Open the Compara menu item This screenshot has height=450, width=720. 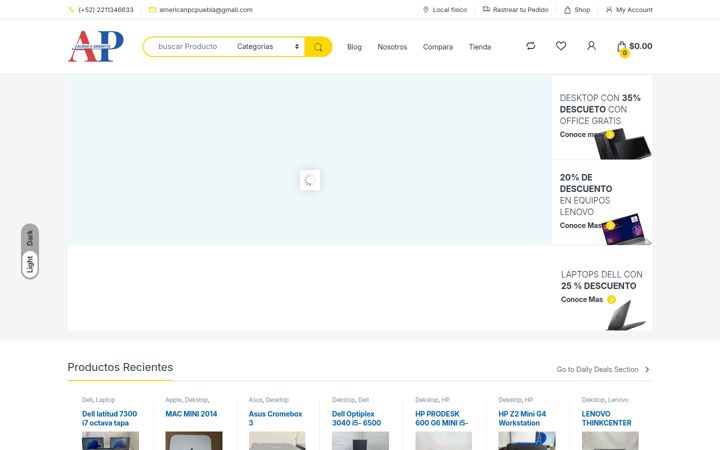pyautogui.click(x=438, y=47)
